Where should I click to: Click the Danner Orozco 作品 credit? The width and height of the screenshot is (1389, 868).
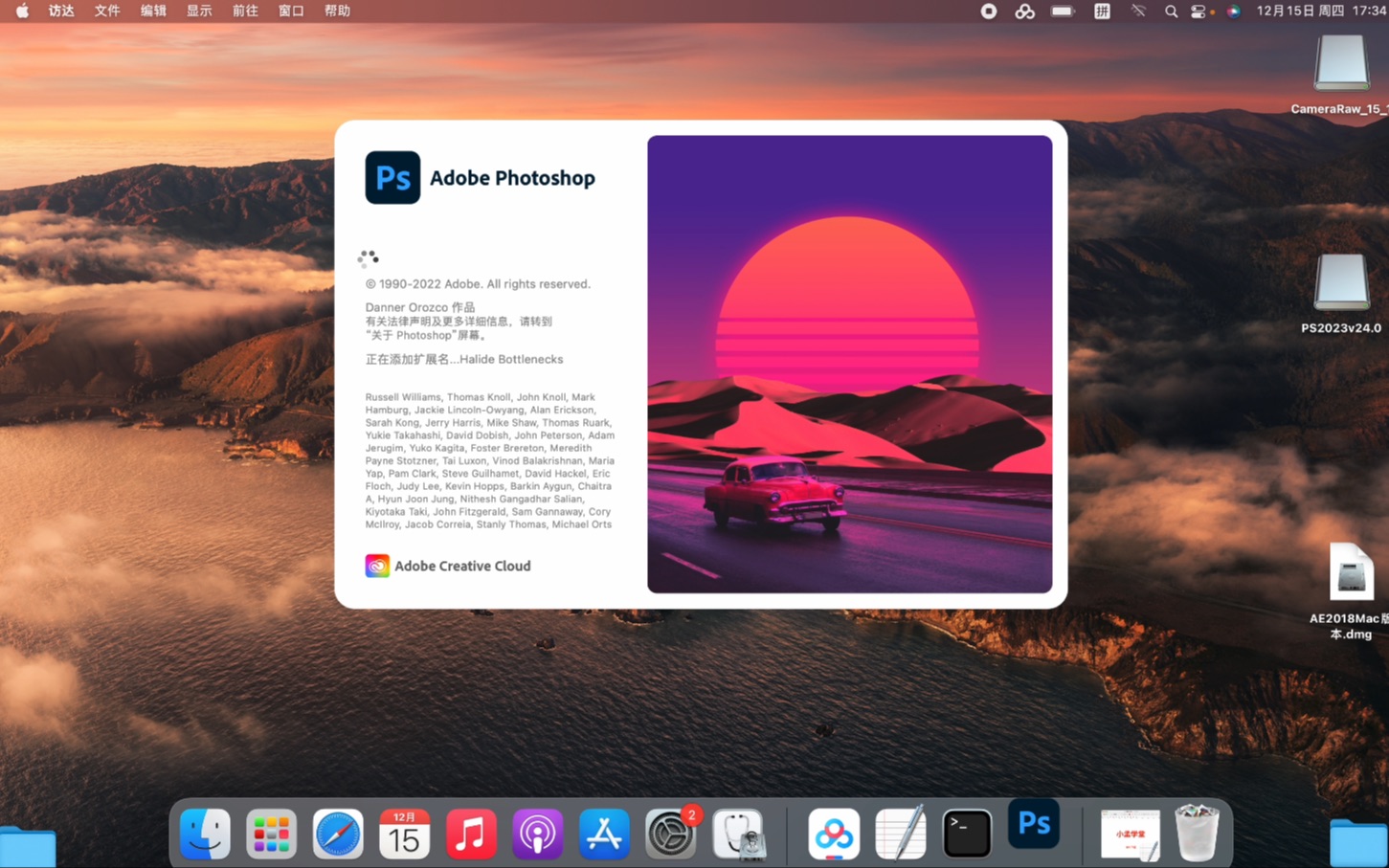tap(419, 307)
